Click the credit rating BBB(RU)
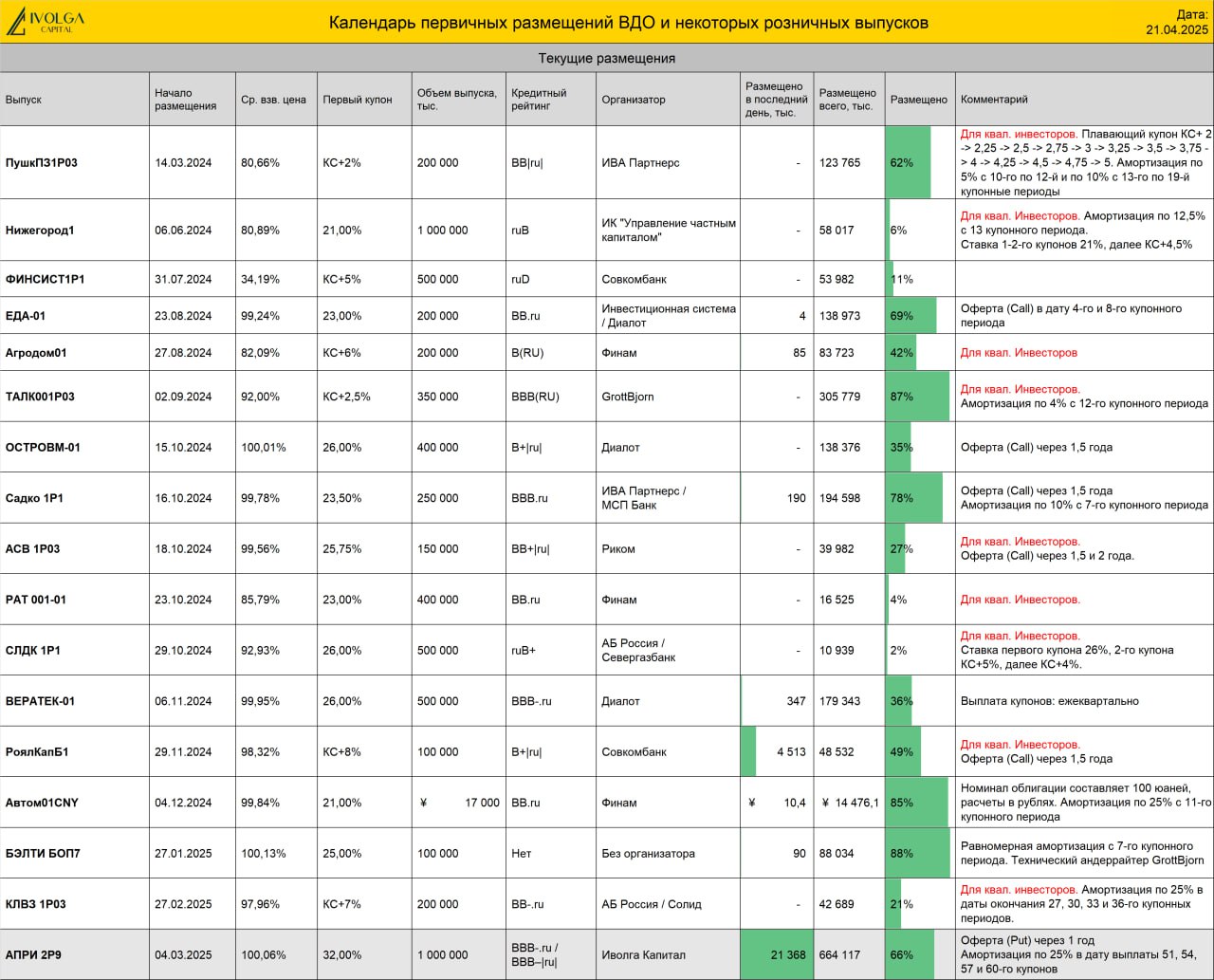This screenshot has height=980, width=1214. (535, 397)
